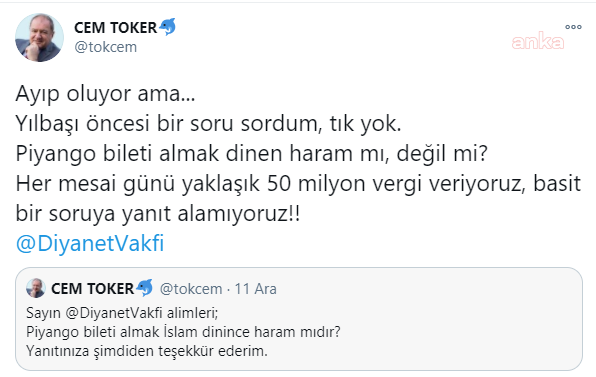The height and width of the screenshot is (377, 596).
Task: Click Cem Toker's large profile avatar
Action: (39, 38)
